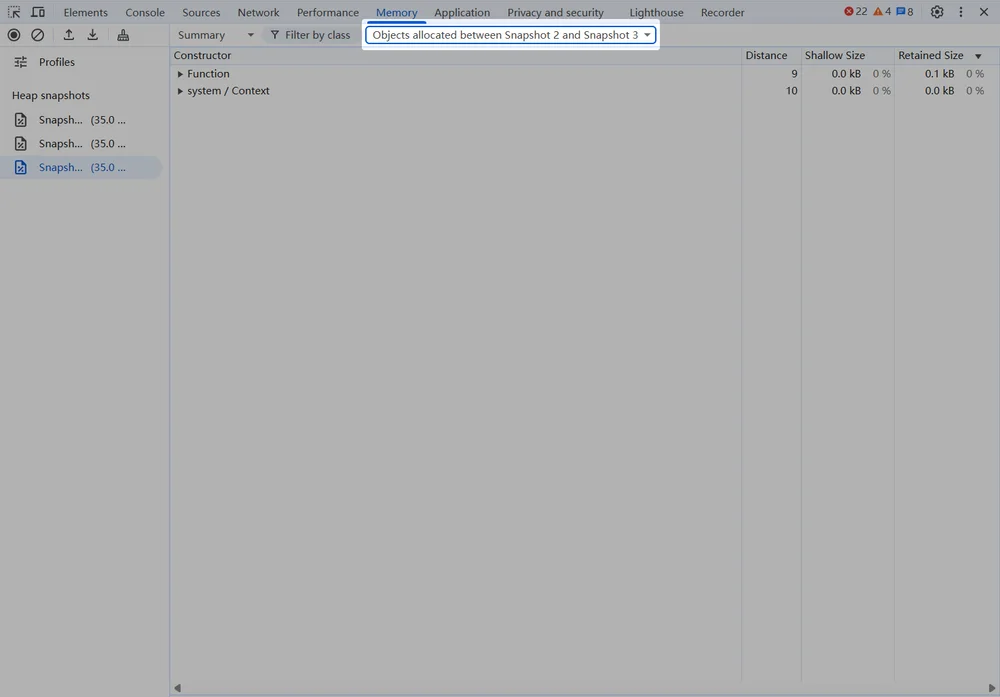Sort by the Distance column header

pos(771,55)
